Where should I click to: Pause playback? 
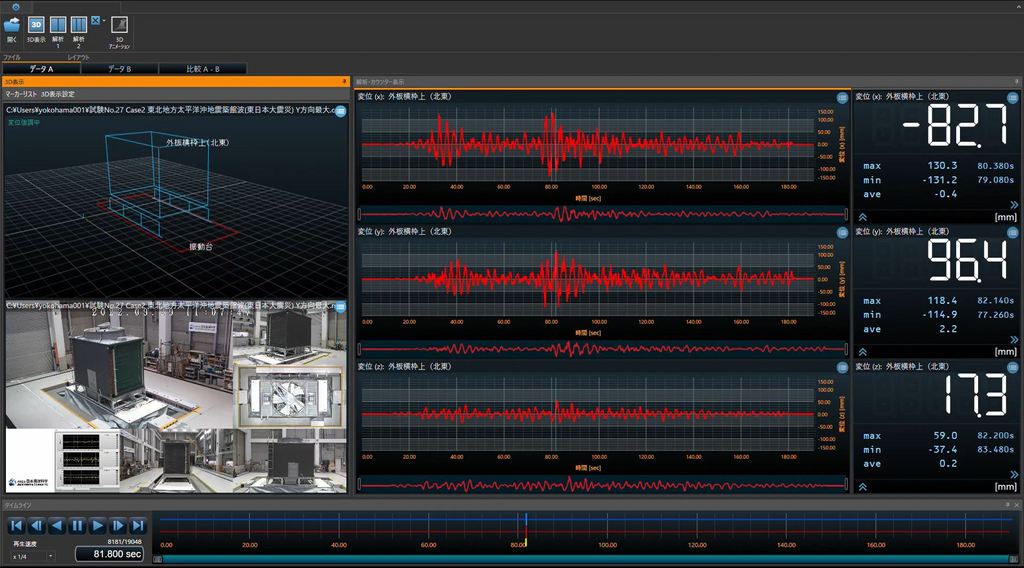pos(78,526)
